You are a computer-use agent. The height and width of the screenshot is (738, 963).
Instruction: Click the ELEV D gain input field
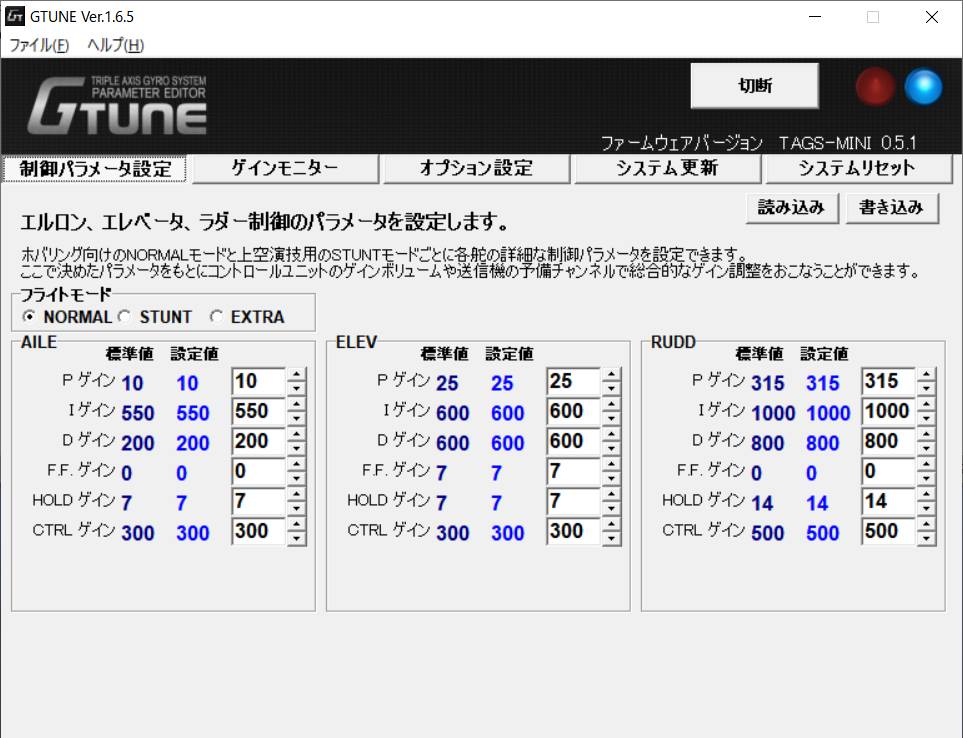(x=574, y=441)
